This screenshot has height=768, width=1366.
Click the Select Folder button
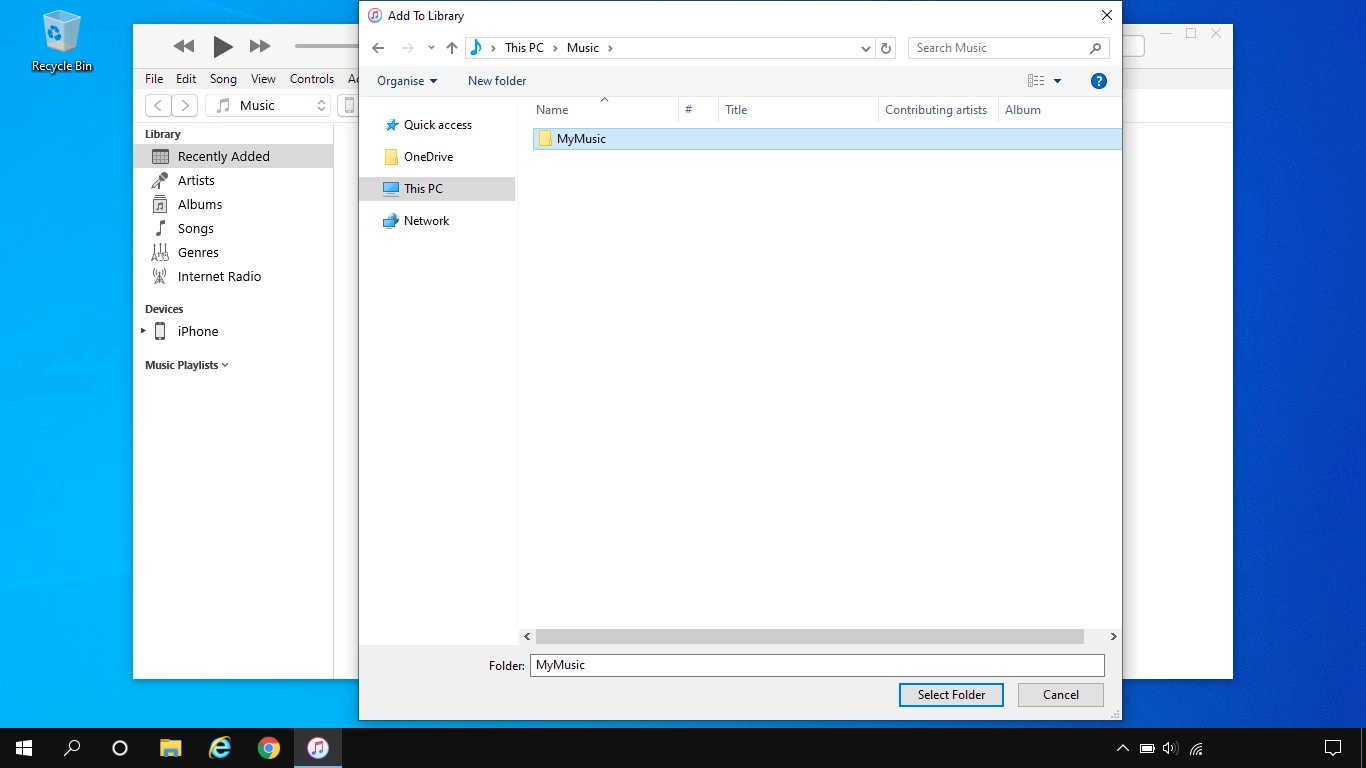pos(951,694)
